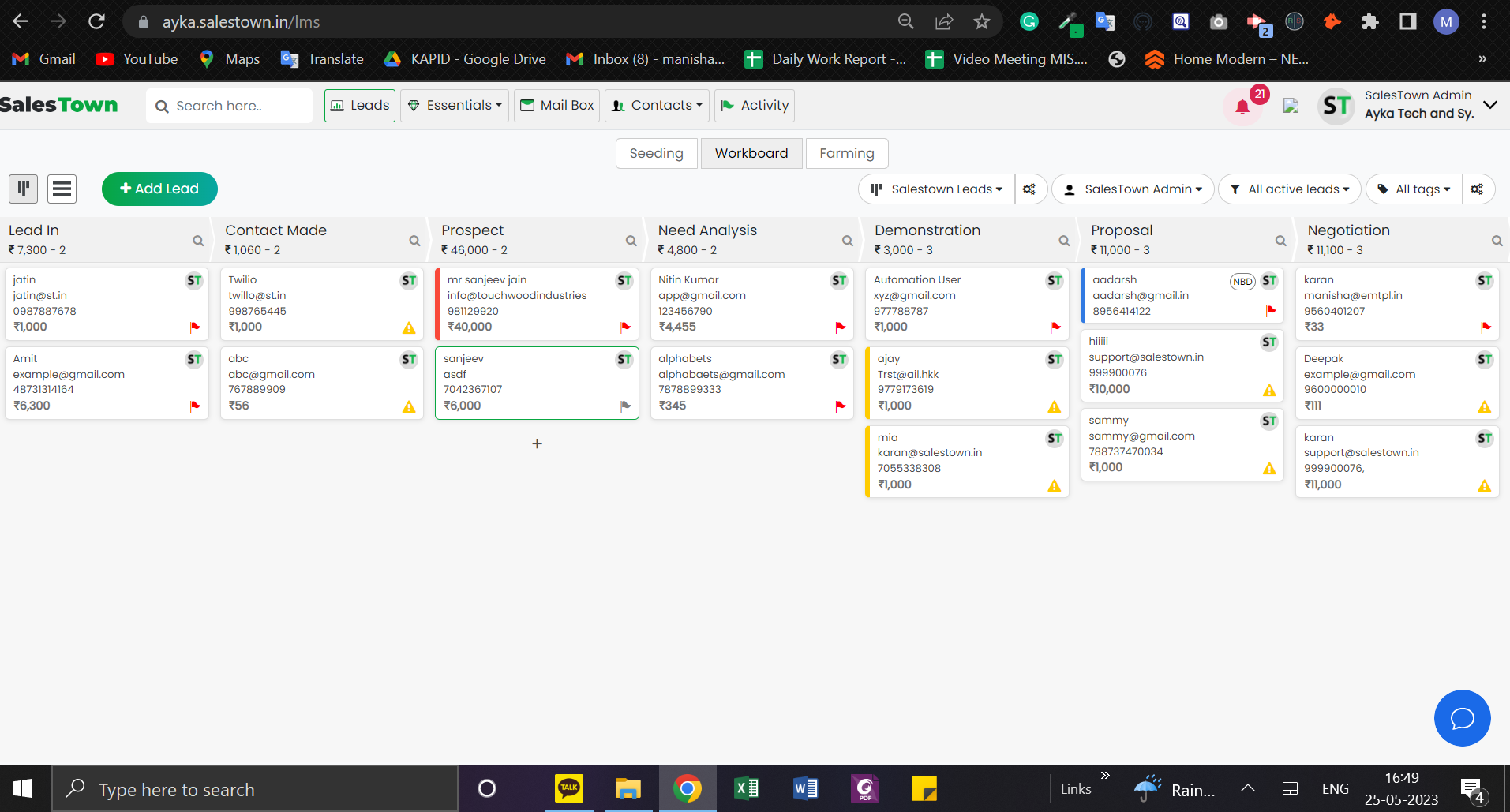1510x812 pixels.
Task: Switch to the Farming tab
Action: pos(846,153)
